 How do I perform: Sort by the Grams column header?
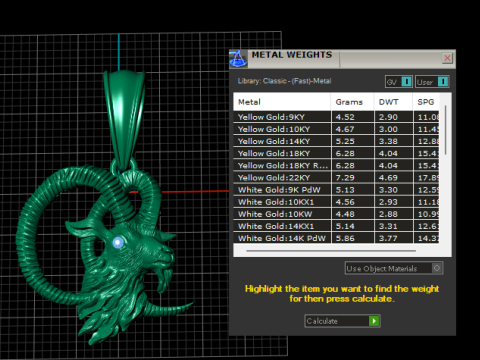tap(352, 102)
